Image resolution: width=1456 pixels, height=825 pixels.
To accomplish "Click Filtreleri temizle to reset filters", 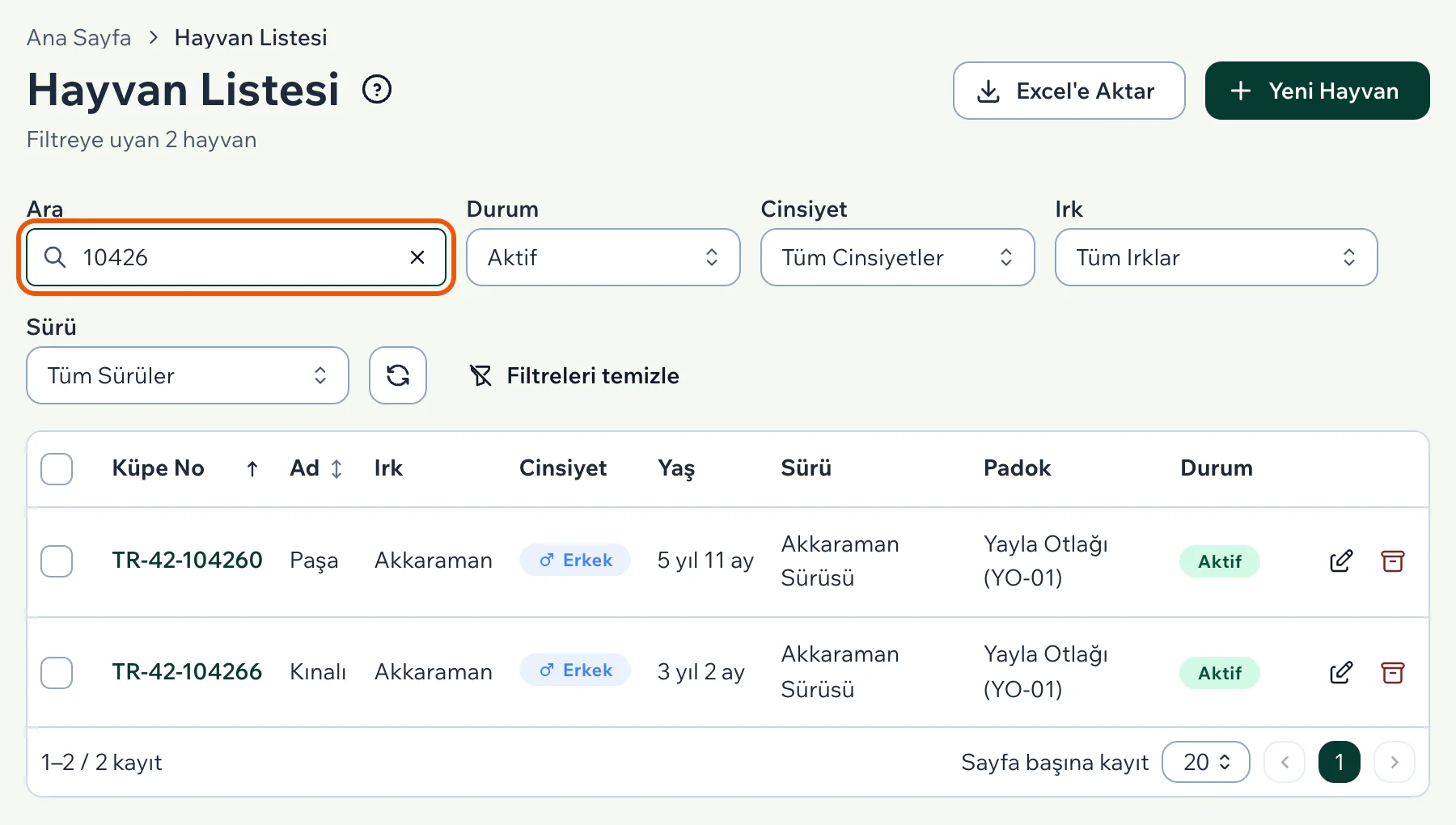I will (x=574, y=375).
